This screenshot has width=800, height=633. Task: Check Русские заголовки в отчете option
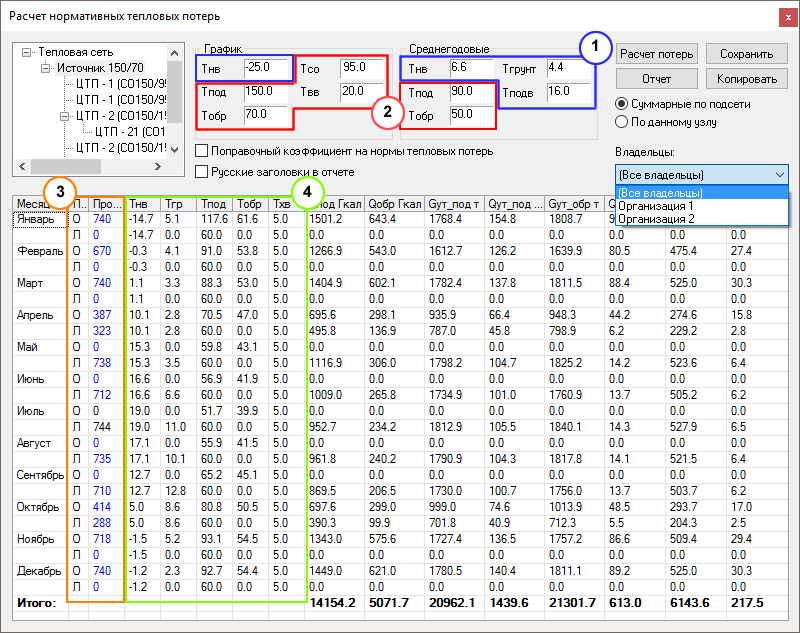coord(203,172)
